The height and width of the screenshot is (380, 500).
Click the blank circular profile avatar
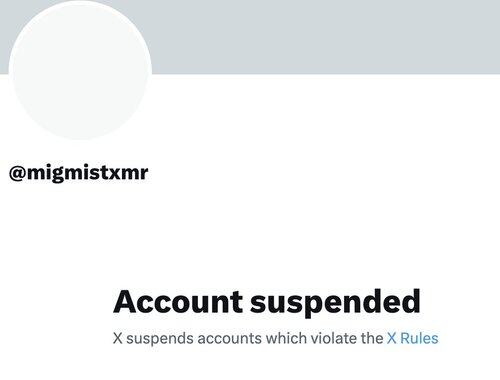[x=80, y=70]
